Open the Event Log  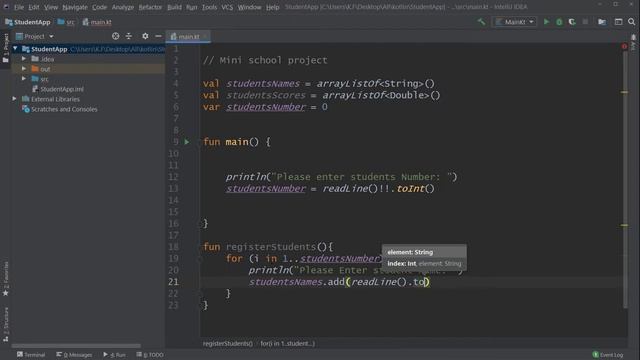[x=608, y=355]
